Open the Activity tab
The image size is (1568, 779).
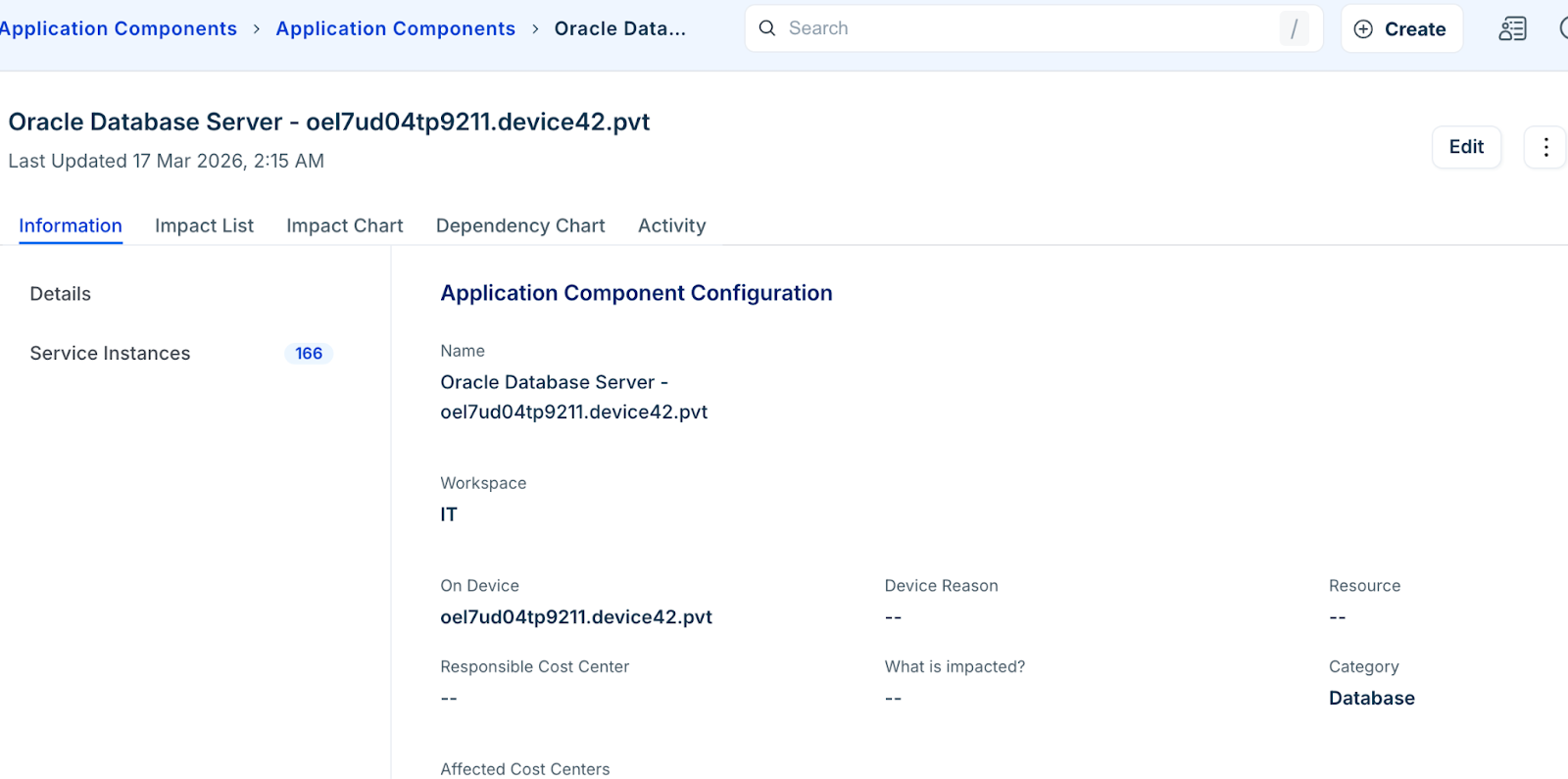coord(671,225)
